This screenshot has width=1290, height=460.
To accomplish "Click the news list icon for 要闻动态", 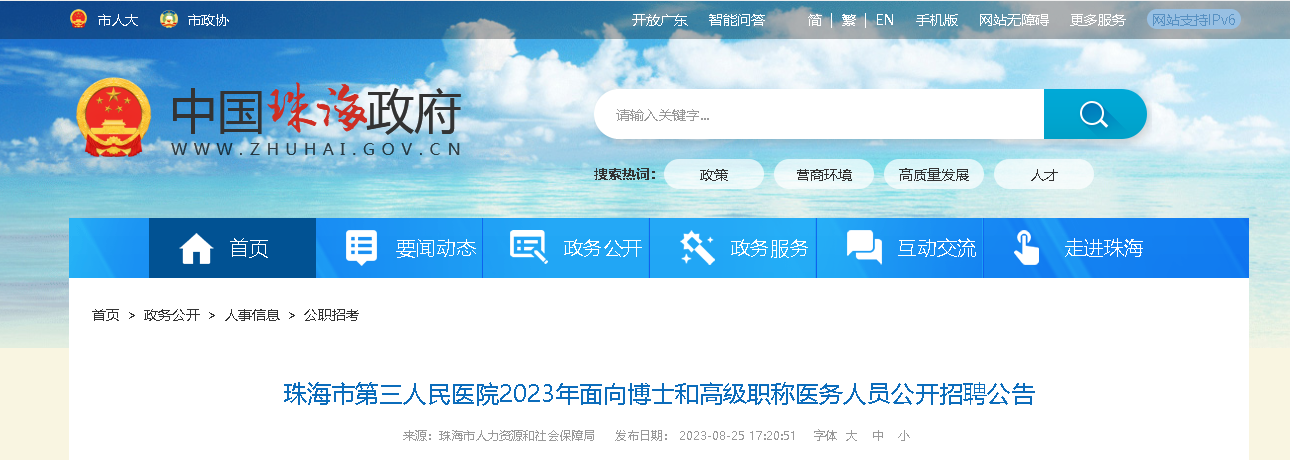I will (x=361, y=247).
